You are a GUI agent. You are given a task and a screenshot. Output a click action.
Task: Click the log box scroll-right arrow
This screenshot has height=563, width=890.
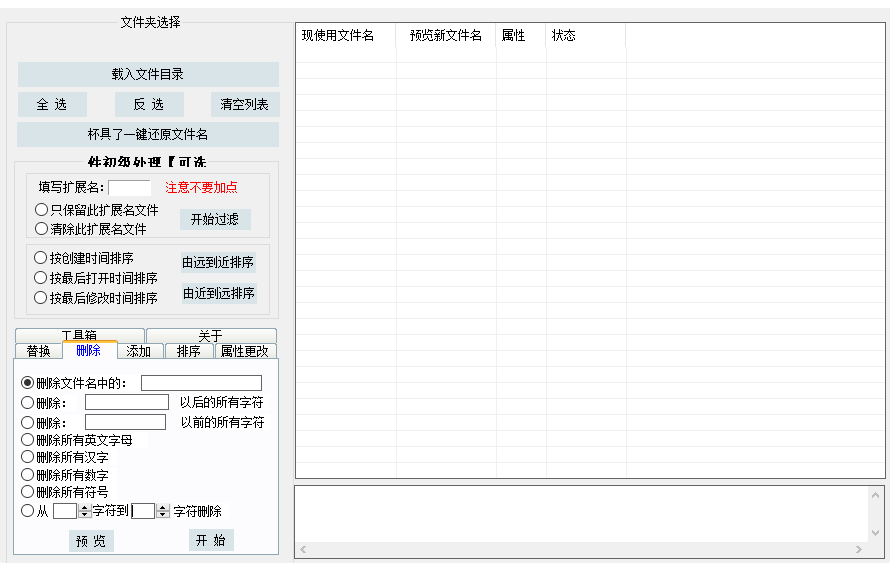coord(859,549)
